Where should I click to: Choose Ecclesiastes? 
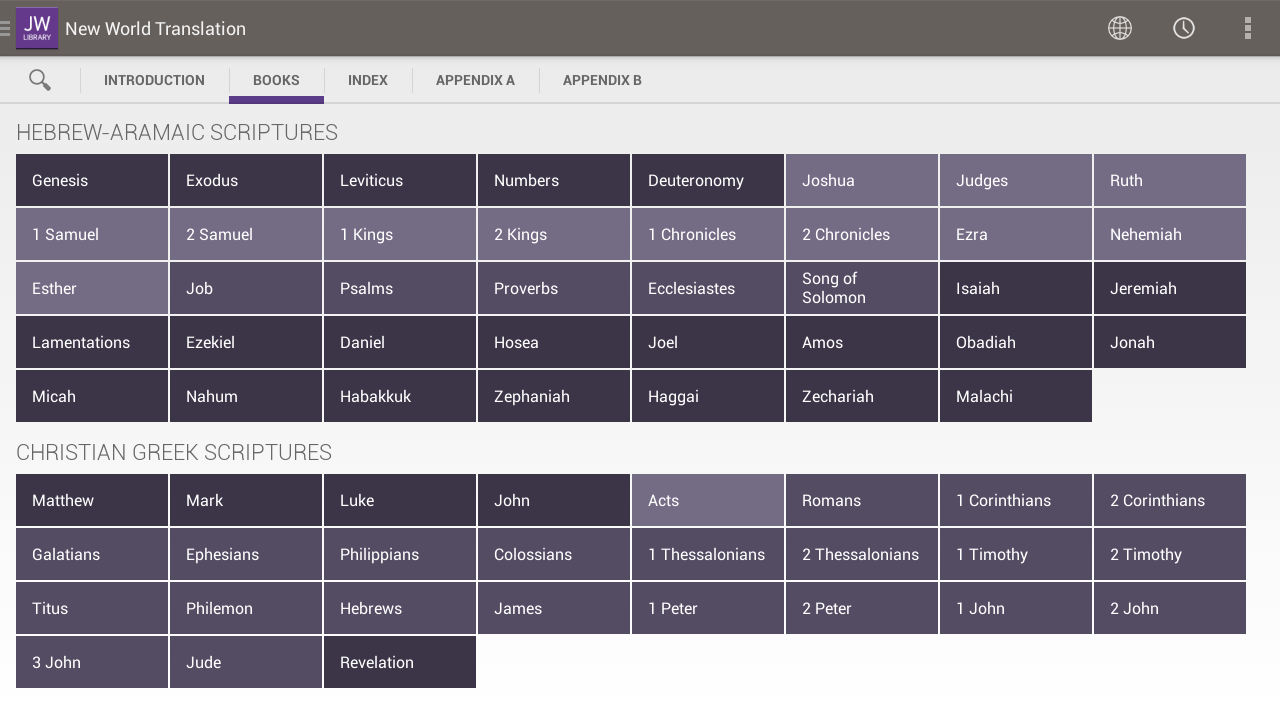[708, 288]
